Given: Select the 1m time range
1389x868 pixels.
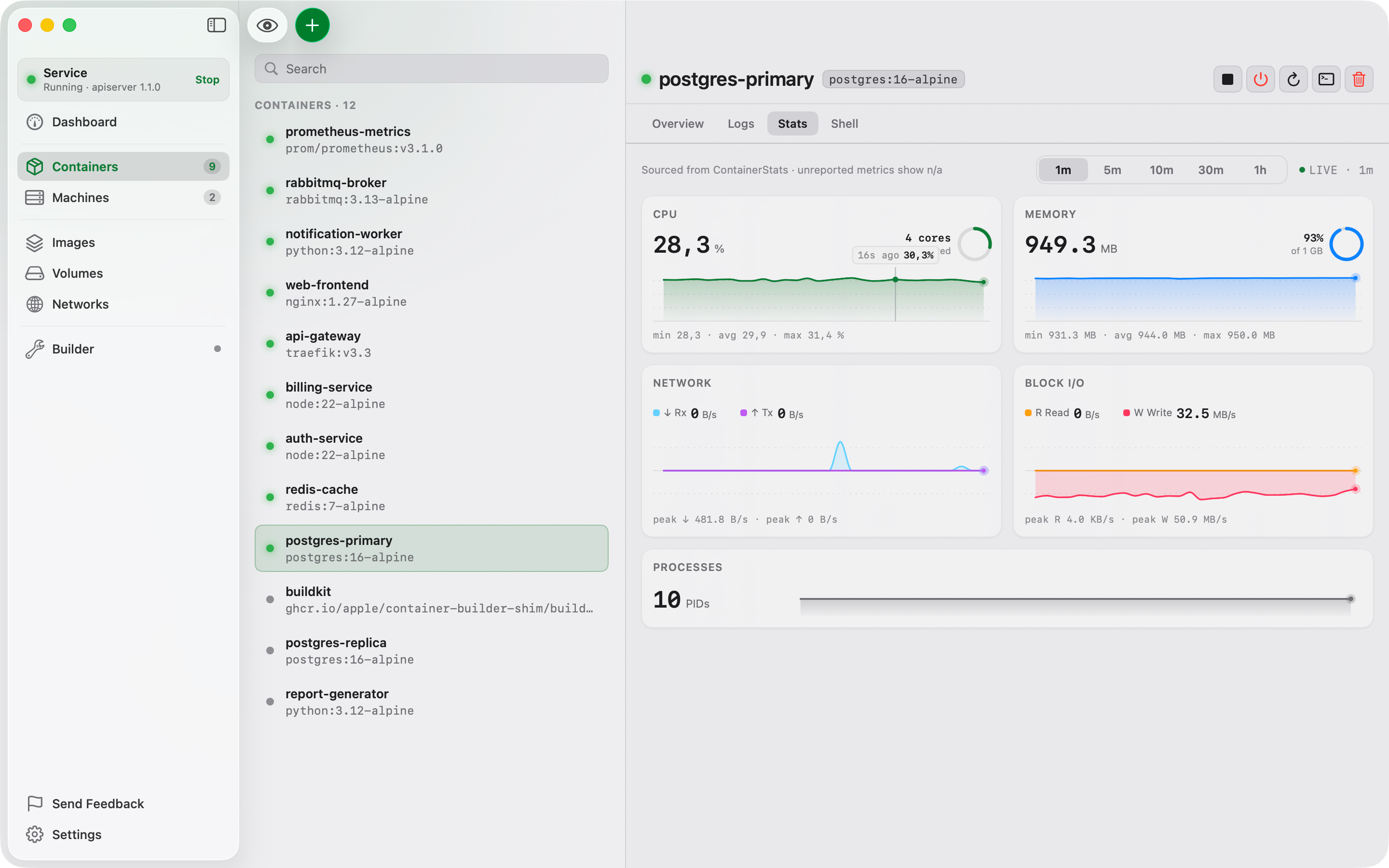Looking at the screenshot, I should point(1063,170).
